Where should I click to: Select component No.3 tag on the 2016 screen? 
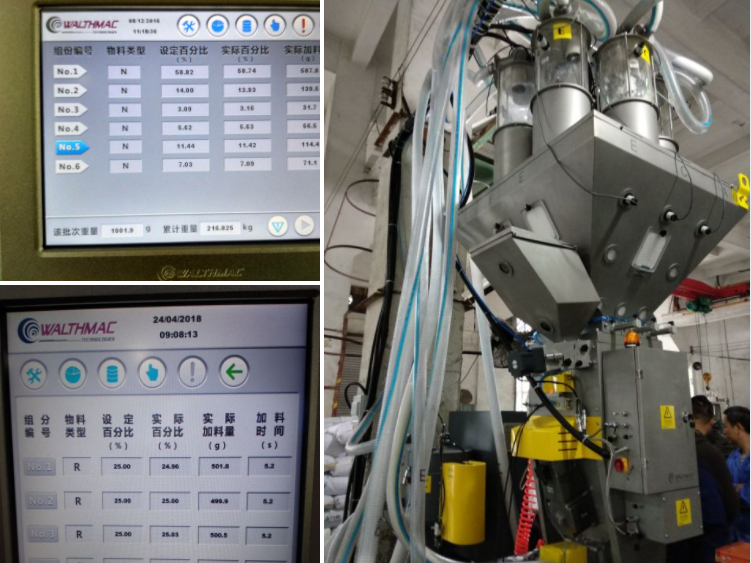[70, 110]
